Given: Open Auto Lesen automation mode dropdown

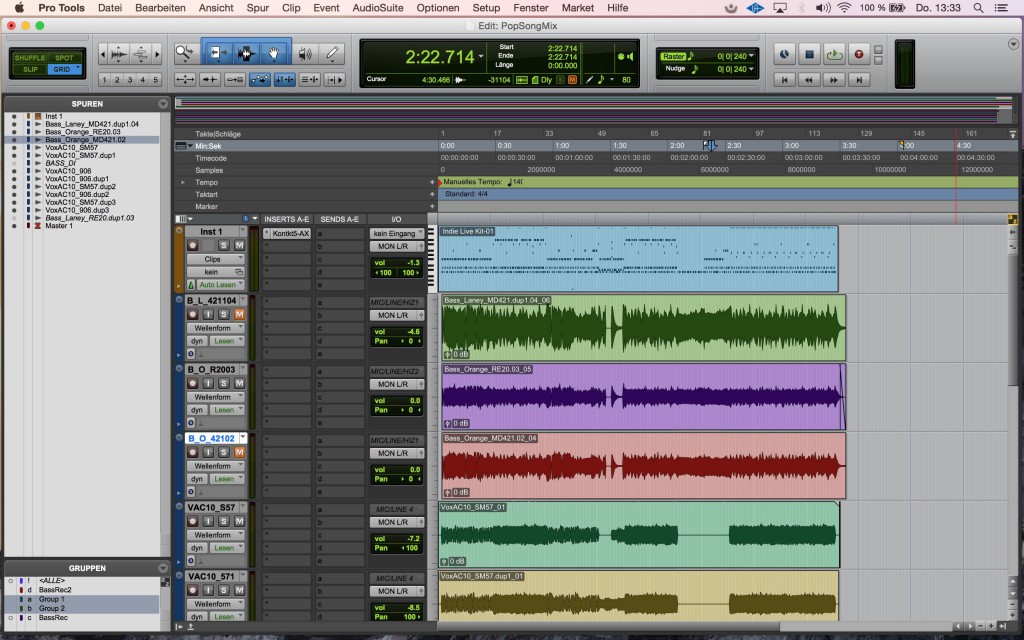Looking at the screenshot, I should coord(221,285).
